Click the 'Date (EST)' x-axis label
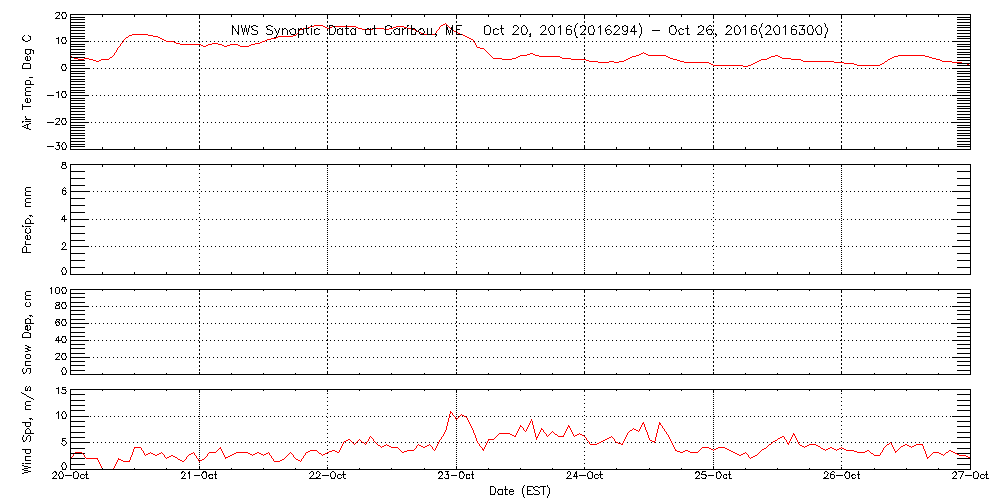 [x=520, y=491]
